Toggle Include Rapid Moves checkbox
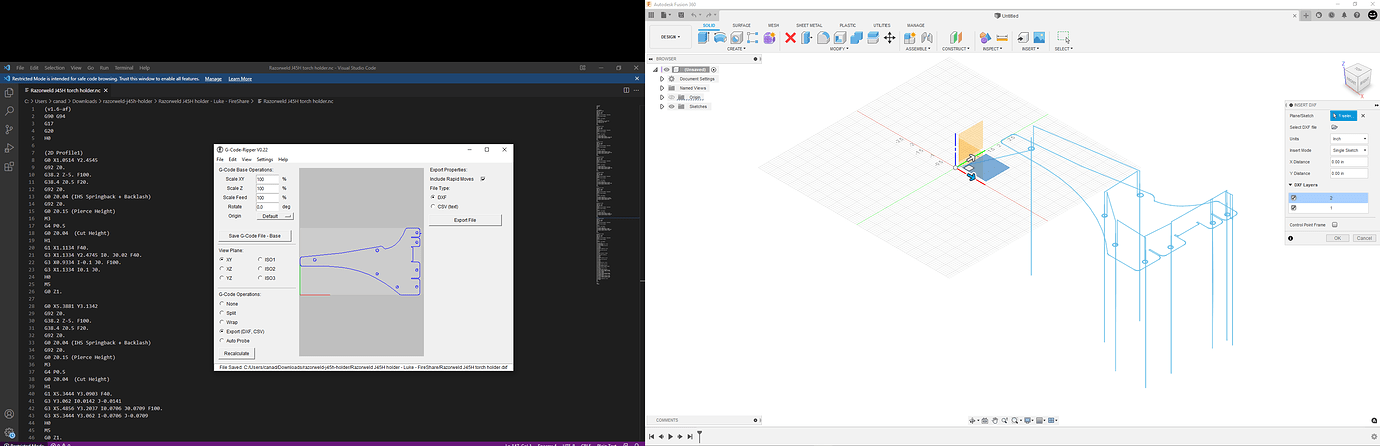1380x446 pixels. click(x=483, y=179)
